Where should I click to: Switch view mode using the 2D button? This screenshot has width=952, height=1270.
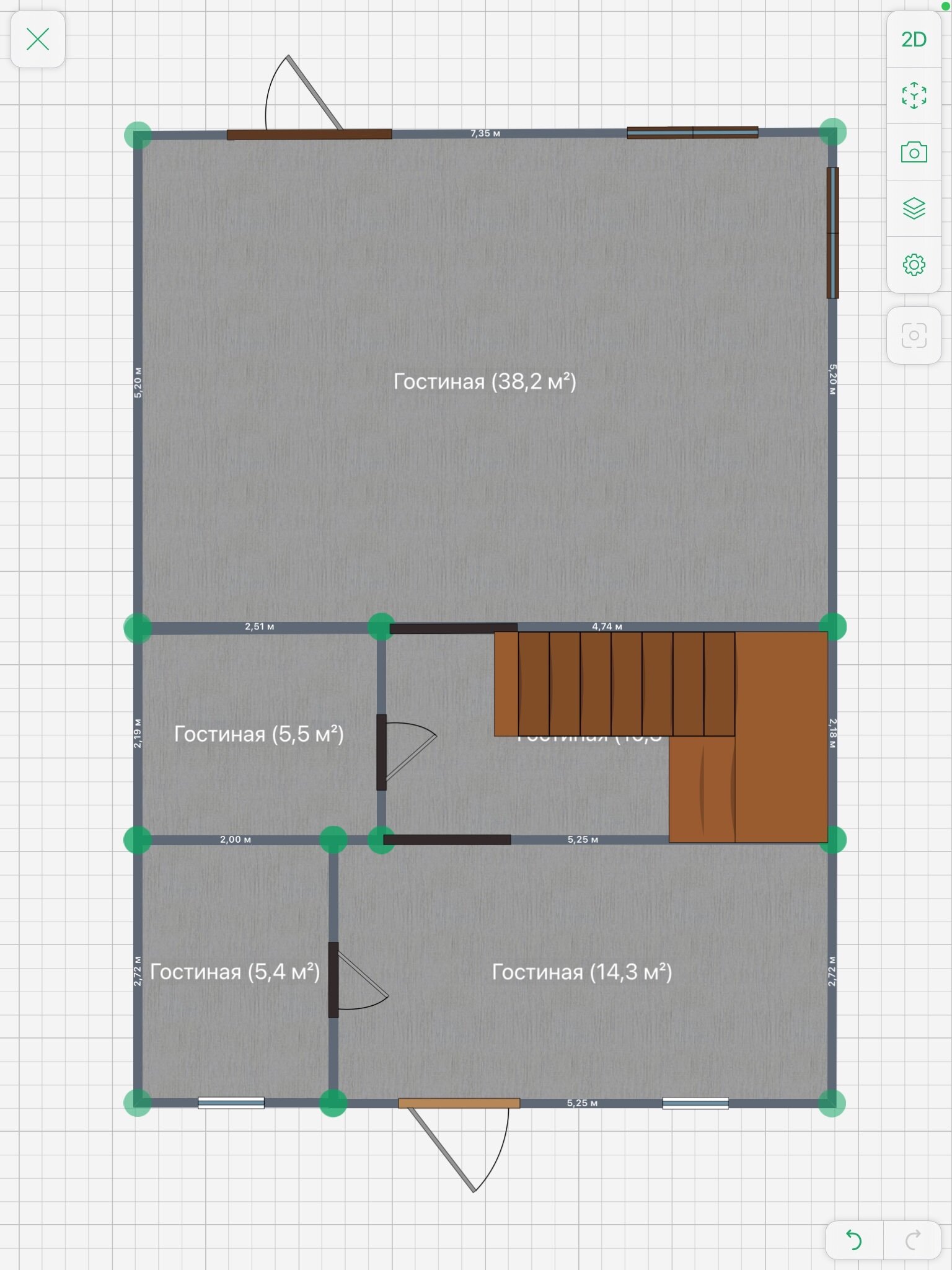coord(914,40)
